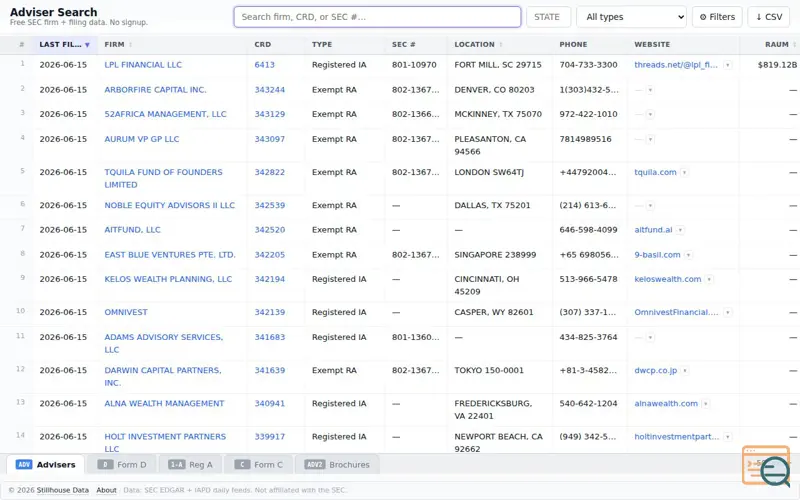Select SEC number 801-10970
Viewport: 800px width, 500px height.
pos(414,65)
